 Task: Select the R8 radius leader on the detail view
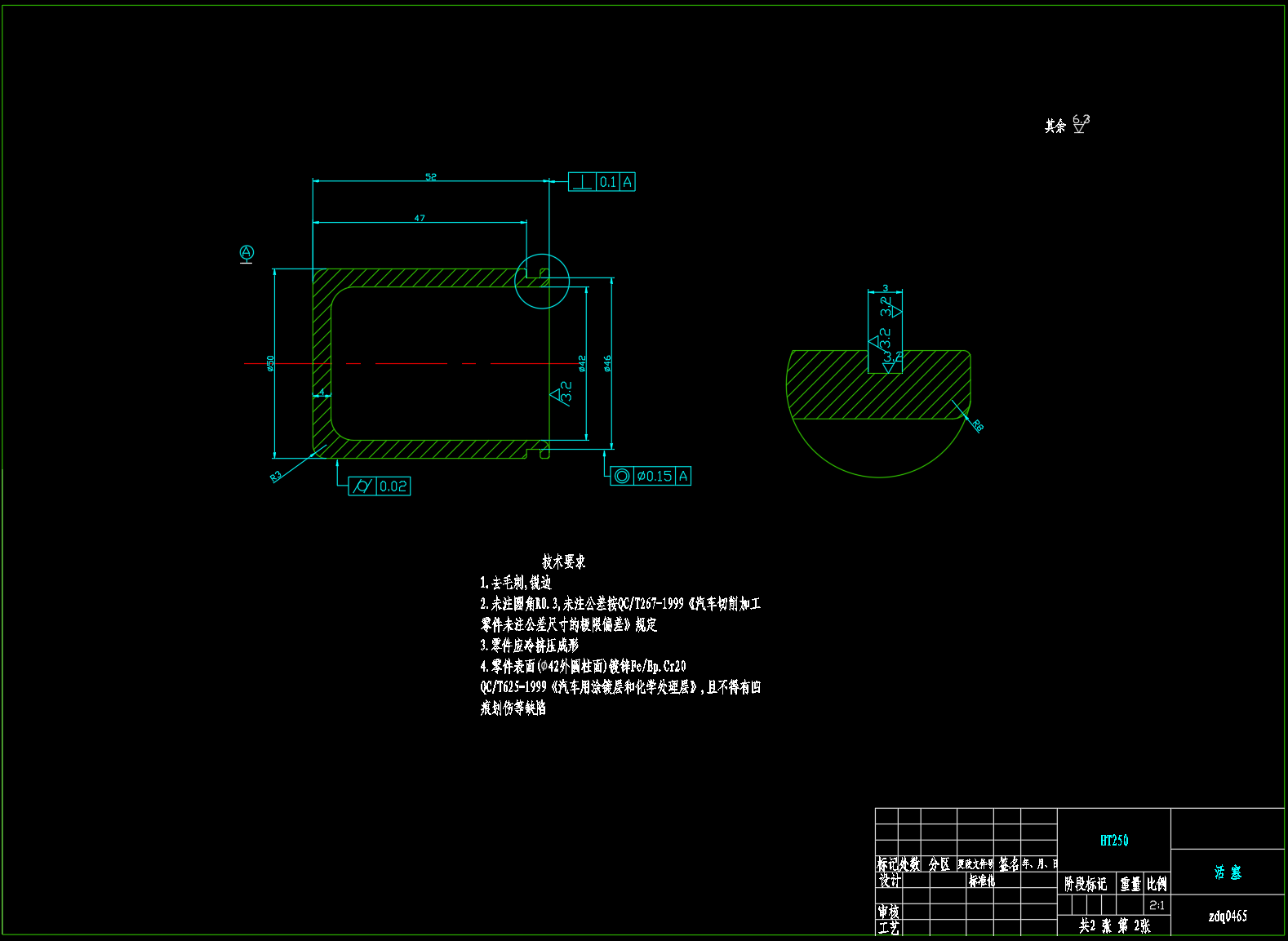(976, 424)
